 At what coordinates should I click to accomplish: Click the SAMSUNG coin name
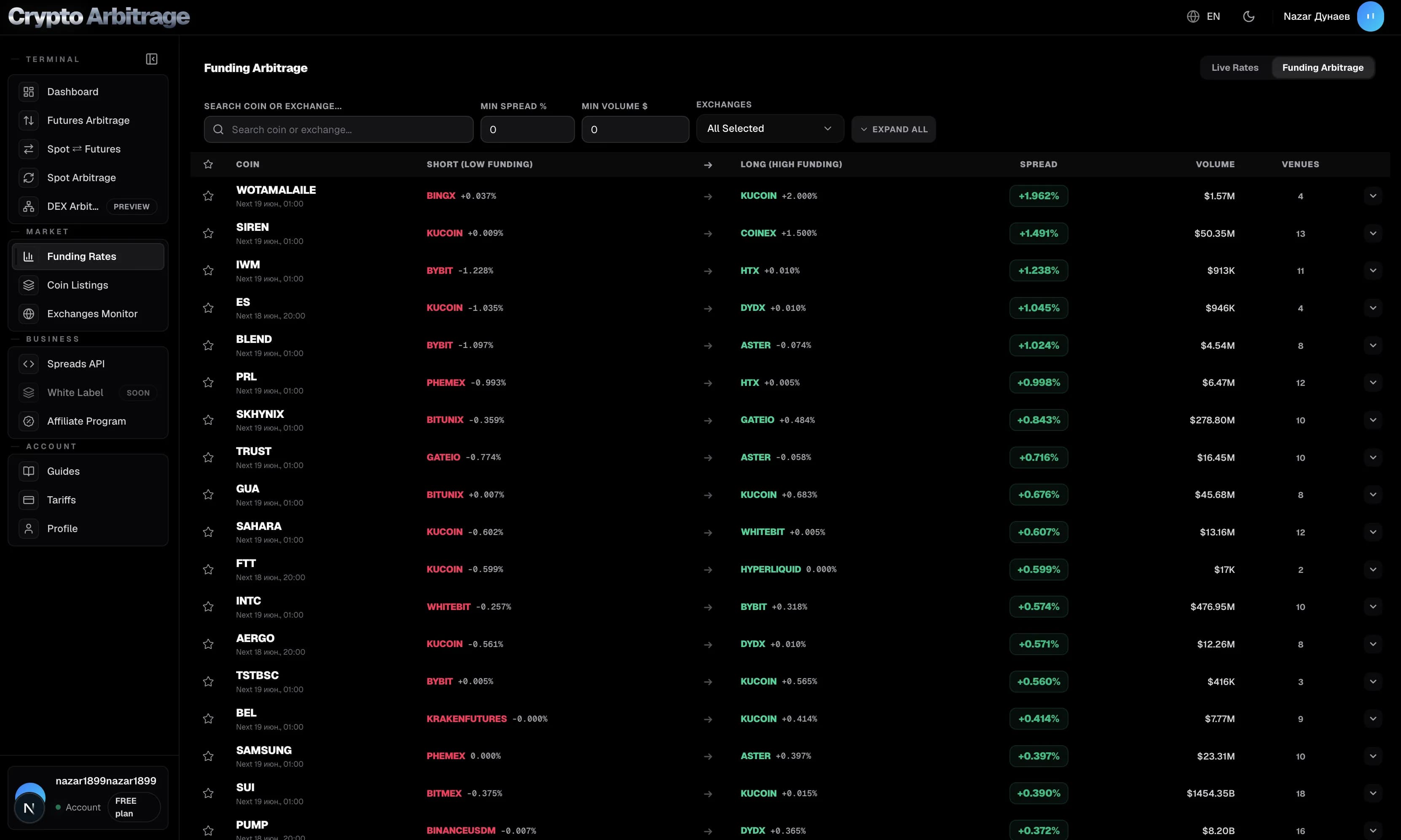(263, 750)
